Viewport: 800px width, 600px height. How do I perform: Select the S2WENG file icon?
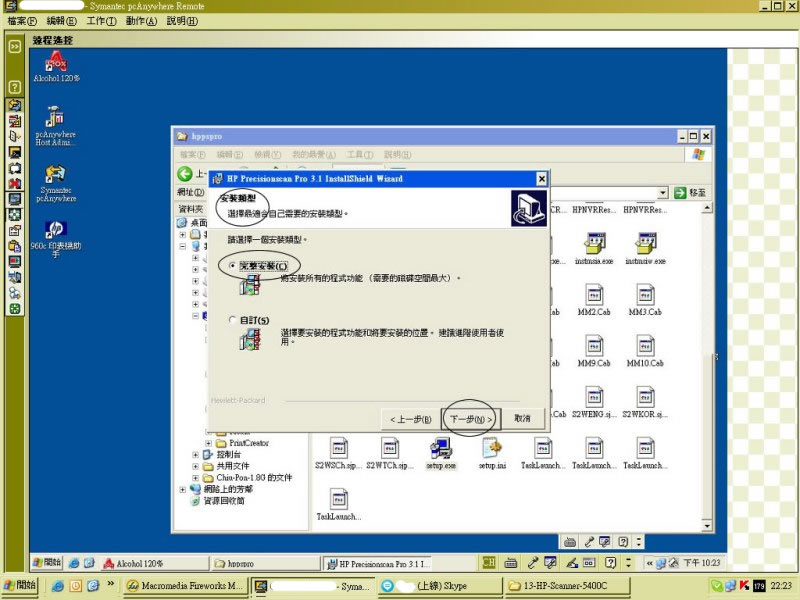594,402
